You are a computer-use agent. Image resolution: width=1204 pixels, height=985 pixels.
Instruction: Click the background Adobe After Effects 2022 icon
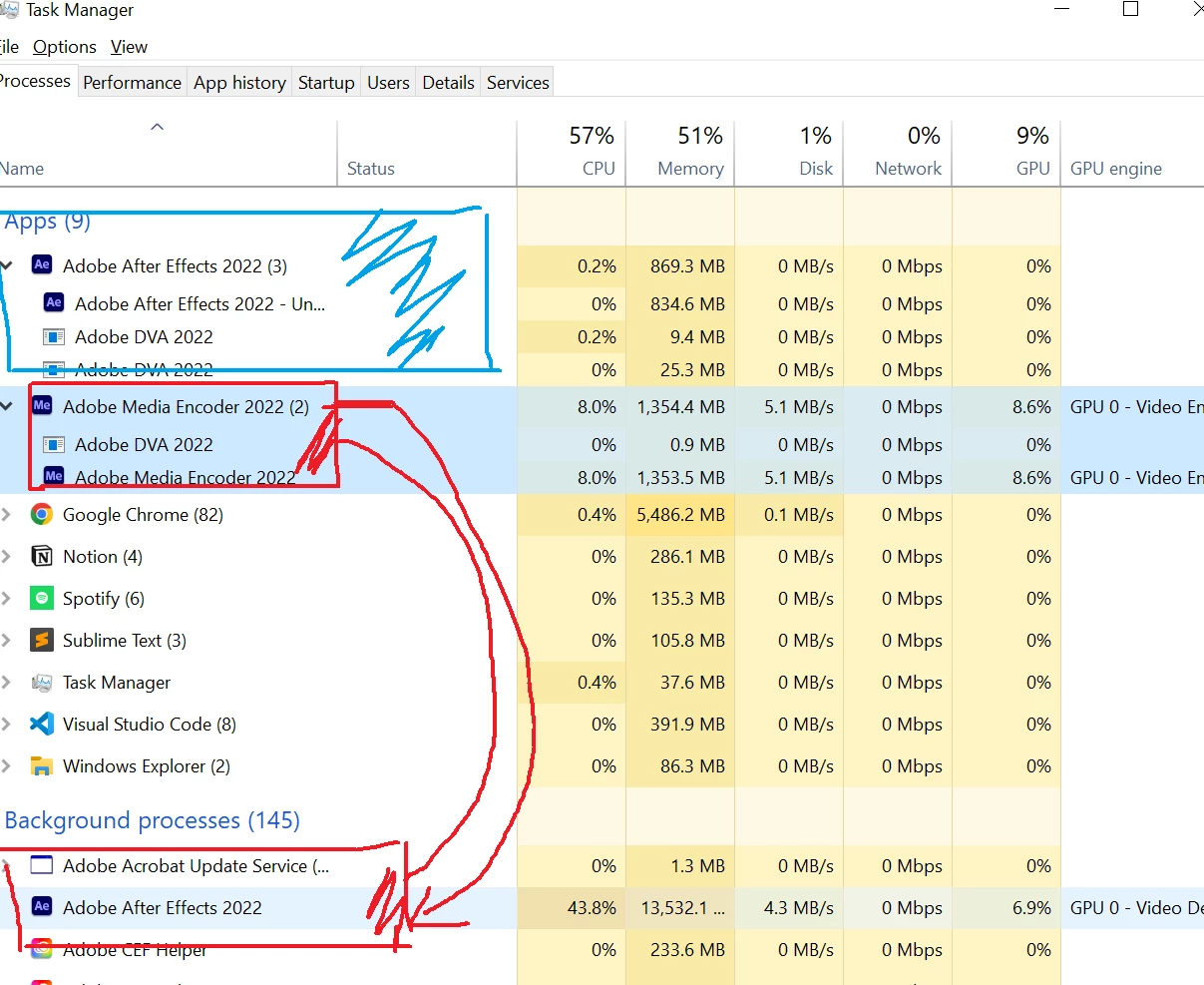[x=42, y=906]
